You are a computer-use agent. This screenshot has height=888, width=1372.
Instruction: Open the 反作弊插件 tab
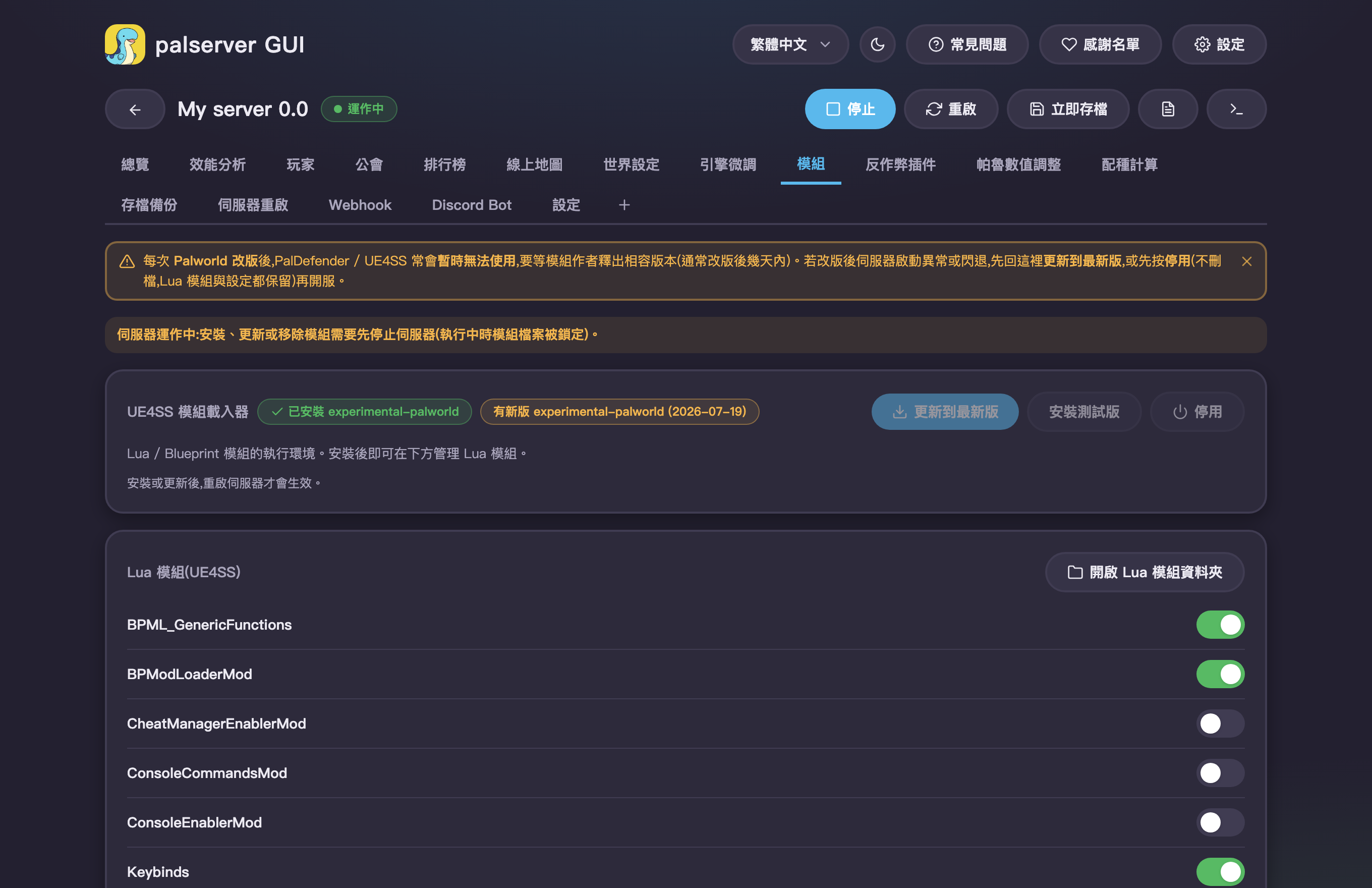(900, 164)
